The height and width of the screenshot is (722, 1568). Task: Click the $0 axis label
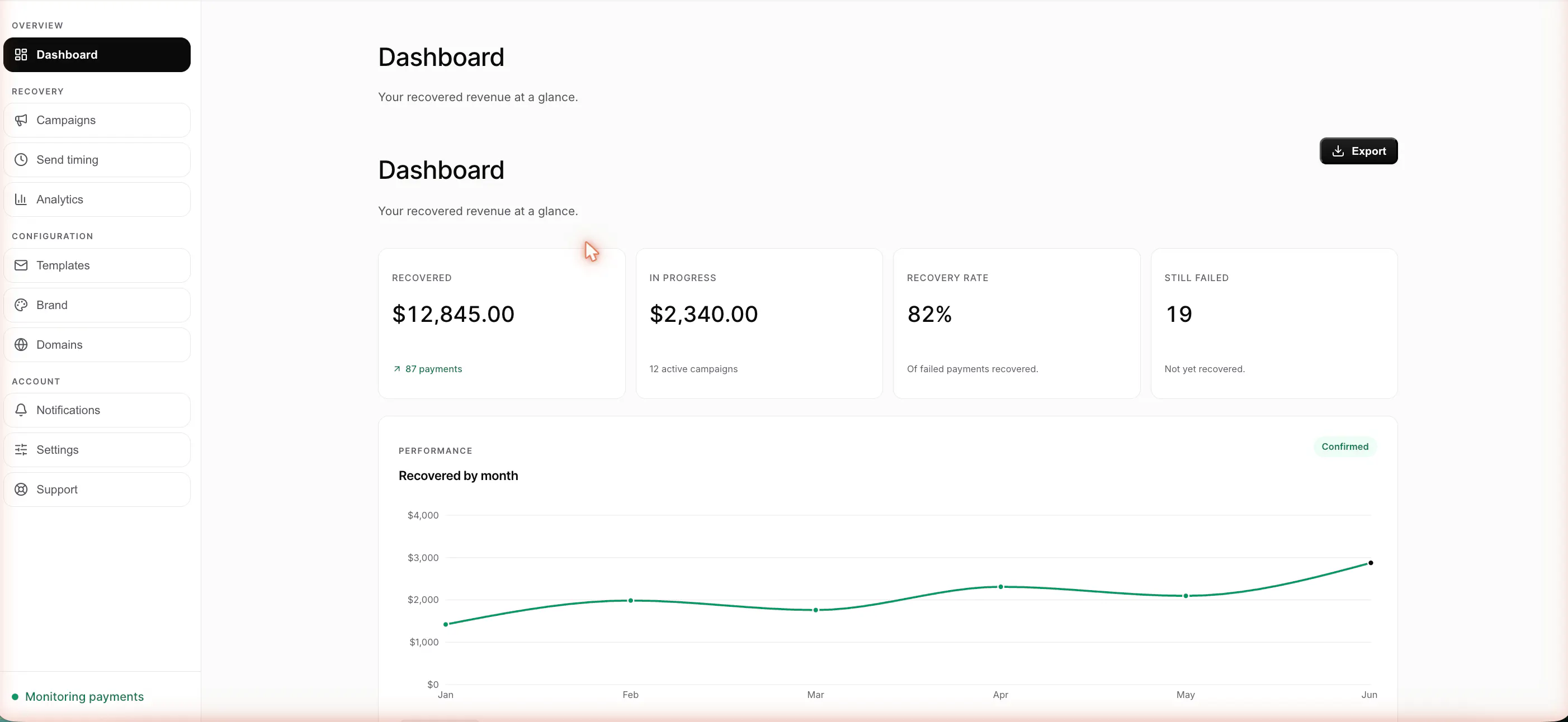click(x=433, y=685)
